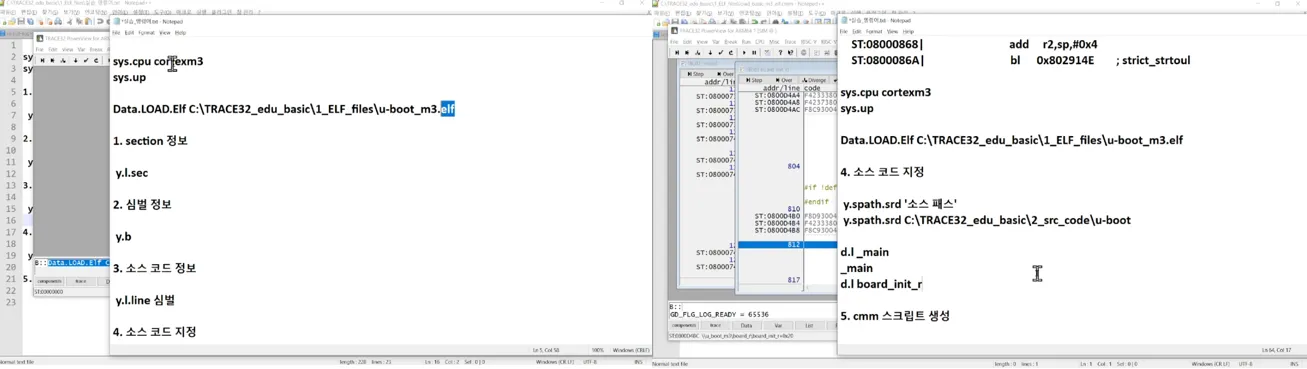The width and height of the screenshot is (1307, 369).
Task: Click the first single-step icon in right TRACE32 toolbar
Action: click(x=677, y=52)
